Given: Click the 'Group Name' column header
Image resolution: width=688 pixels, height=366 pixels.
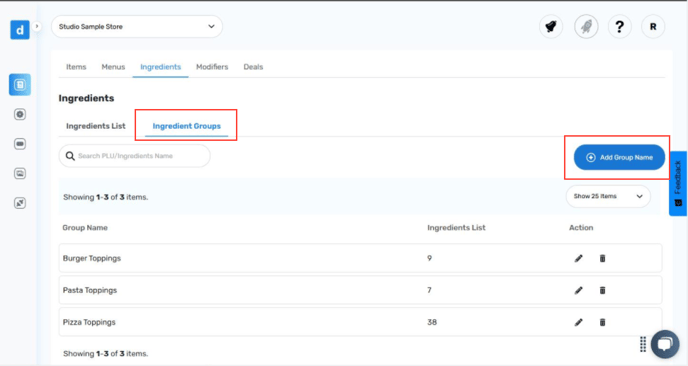Looking at the screenshot, I should (85, 227).
